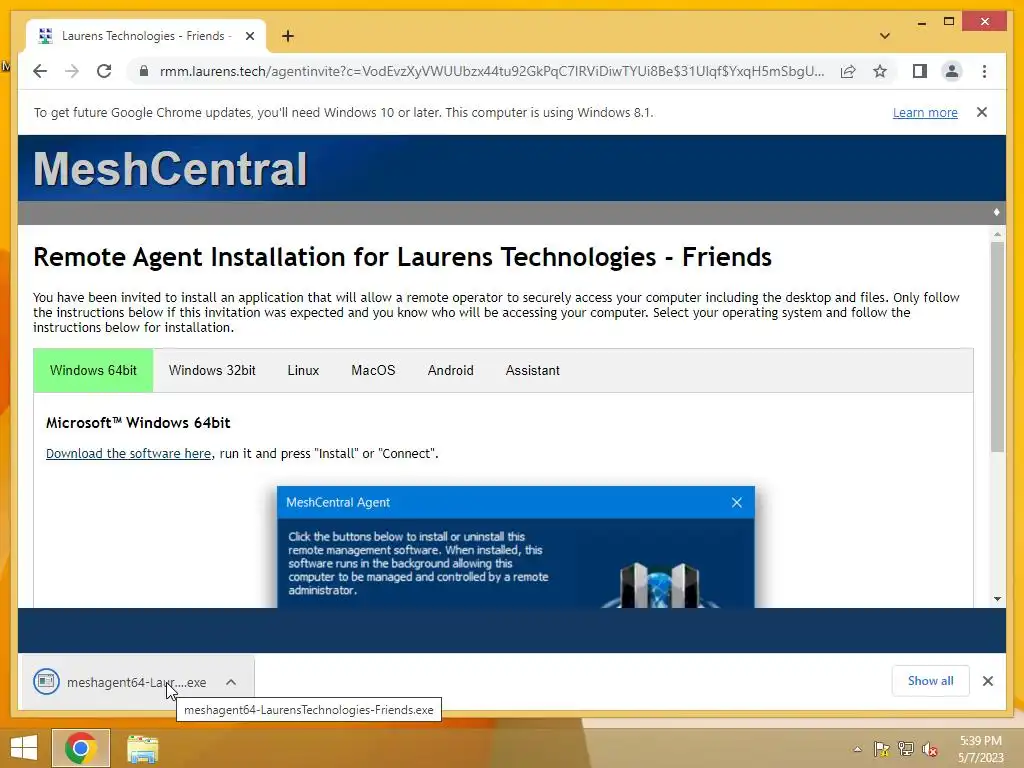Click the Microsoft Windows 64bit heading
Screen dimensions: 1024x768
point(138,423)
